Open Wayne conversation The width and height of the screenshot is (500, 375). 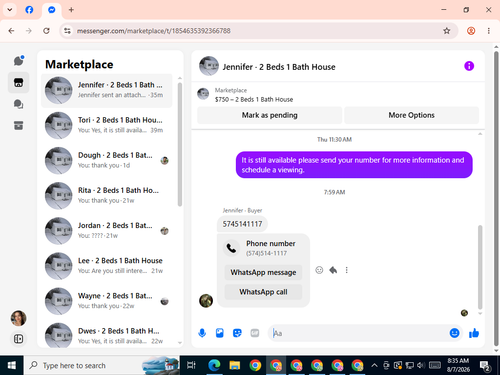[107, 301]
